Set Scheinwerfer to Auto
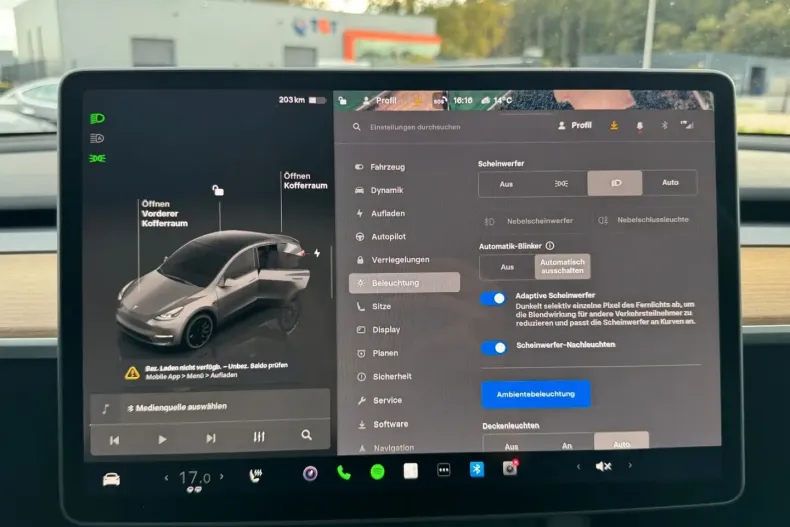Screen dimensions: 790x527 (x=670, y=182)
